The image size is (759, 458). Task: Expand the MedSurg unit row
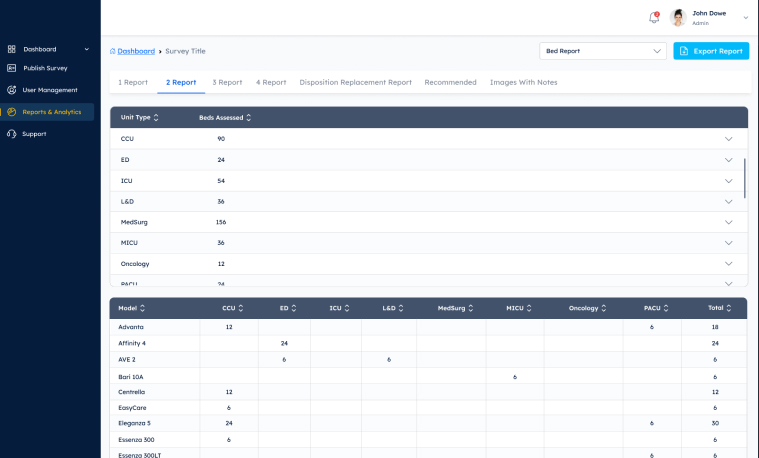click(x=729, y=222)
